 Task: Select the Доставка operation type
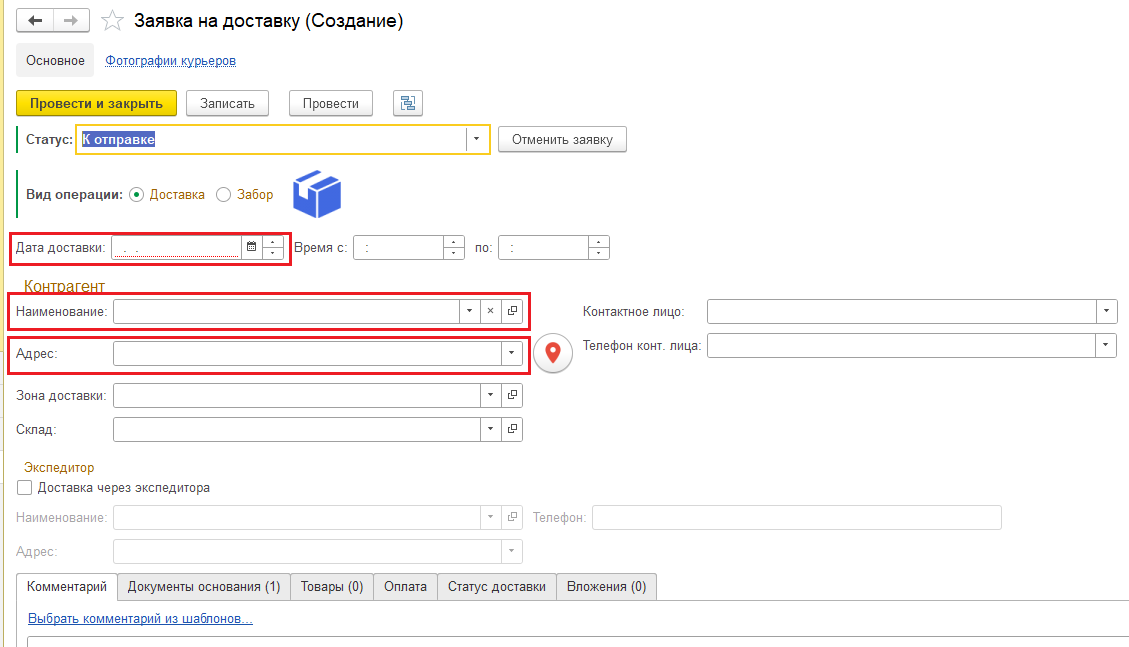(x=167, y=194)
